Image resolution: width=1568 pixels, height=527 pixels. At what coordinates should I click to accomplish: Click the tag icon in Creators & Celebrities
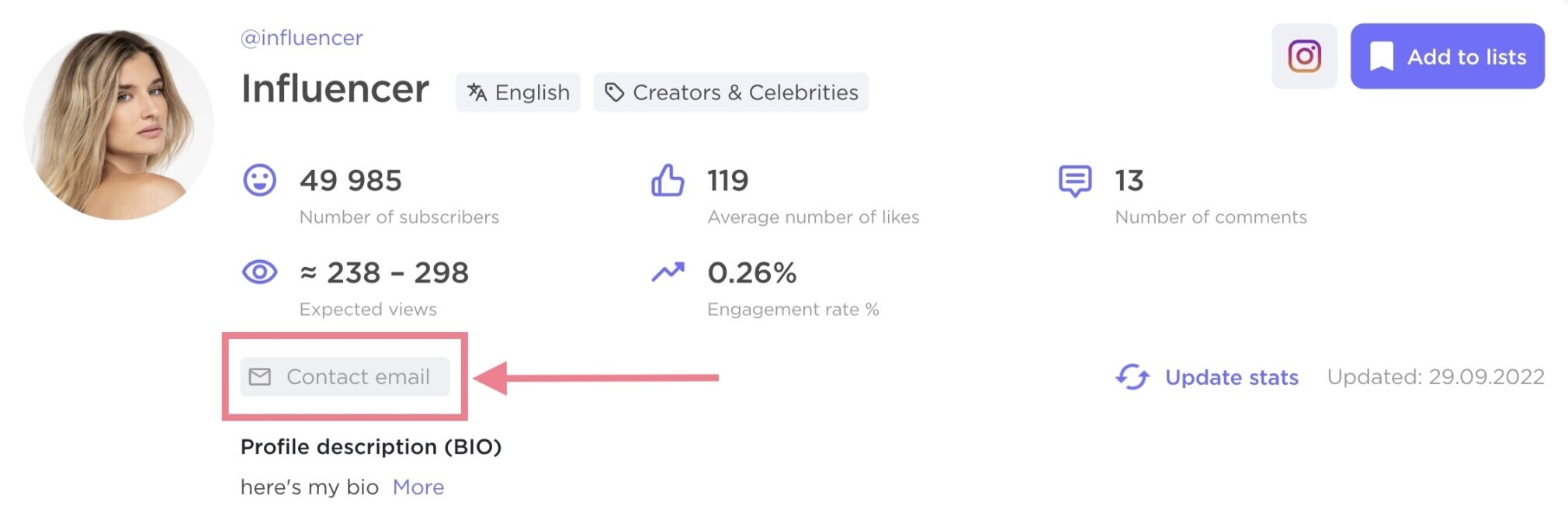point(614,92)
